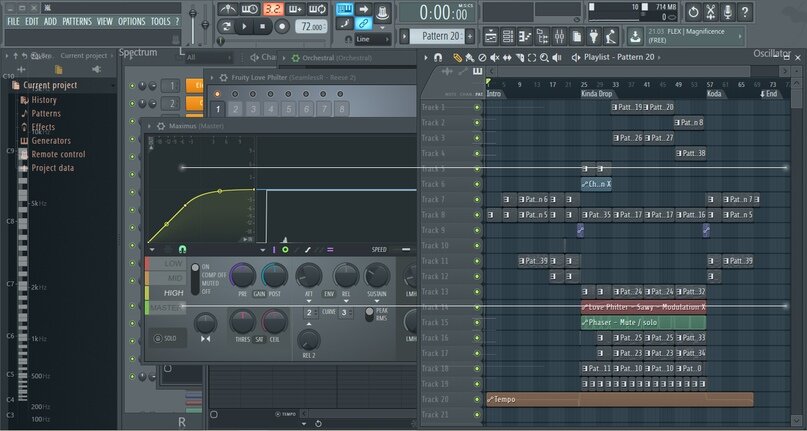This screenshot has height=431, width=807.
Task: Open the Orchestral plugin options arrow
Action: coord(283,58)
